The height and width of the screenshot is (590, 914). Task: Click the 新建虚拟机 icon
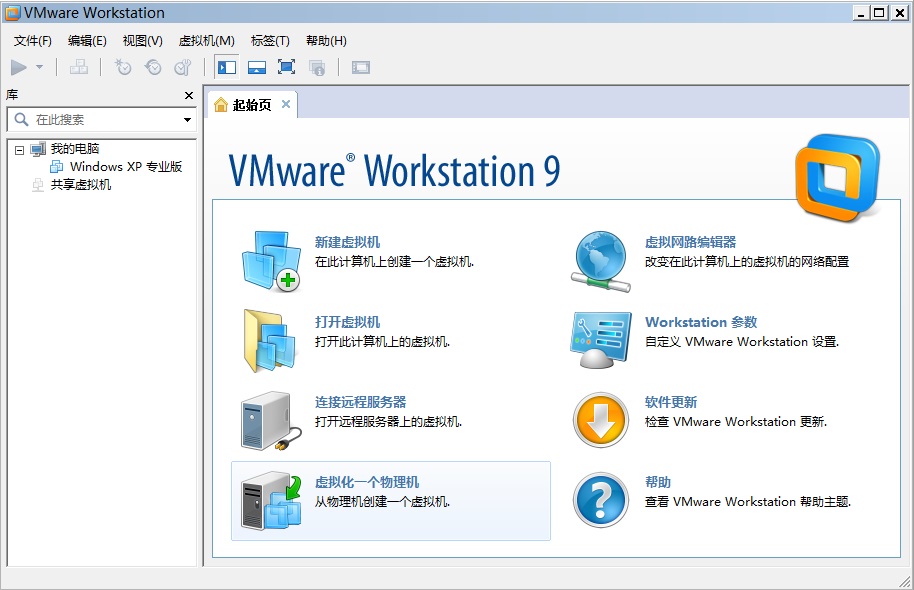coord(271,261)
